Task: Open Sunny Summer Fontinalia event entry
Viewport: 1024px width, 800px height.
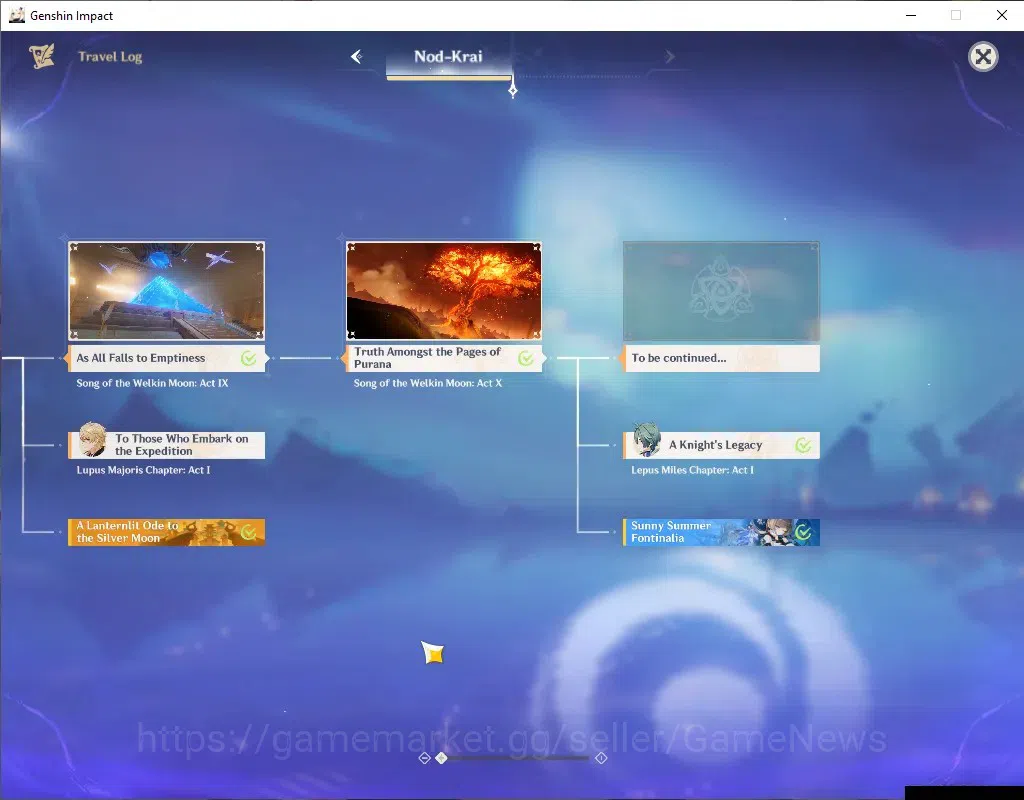Action: (721, 532)
